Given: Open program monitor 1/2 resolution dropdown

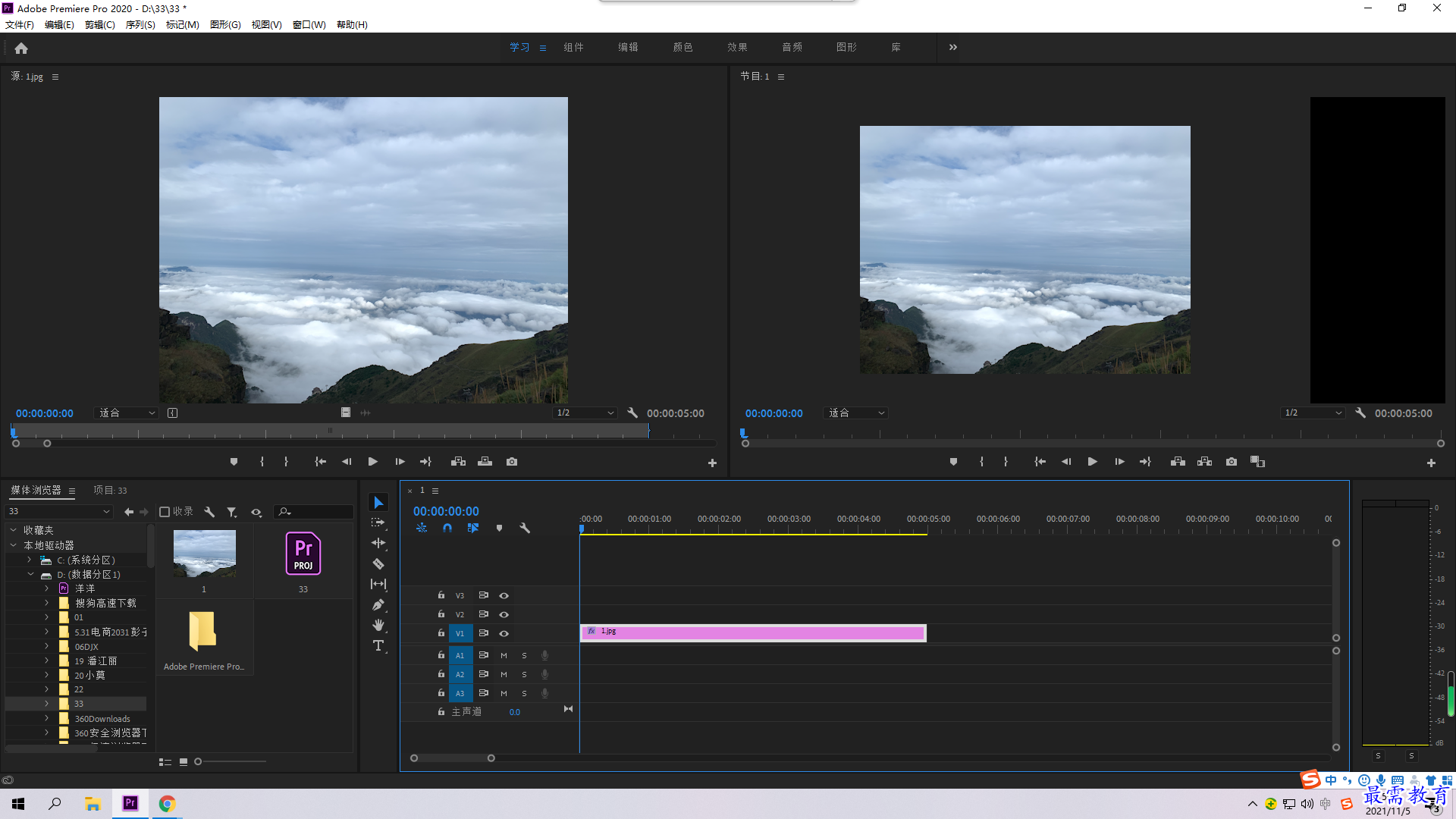Looking at the screenshot, I should 1313,413.
